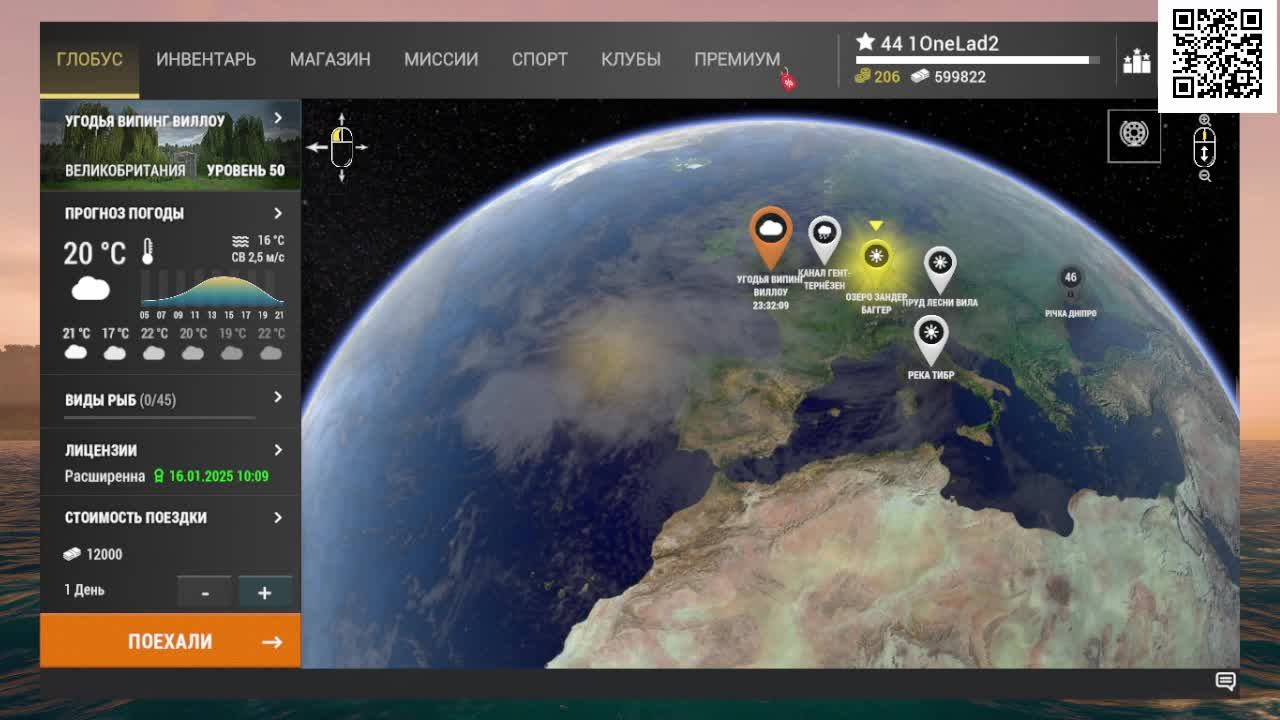Click the license expiry date 16.01.2025 10:09
1280x720 pixels.
(x=219, y=477)
